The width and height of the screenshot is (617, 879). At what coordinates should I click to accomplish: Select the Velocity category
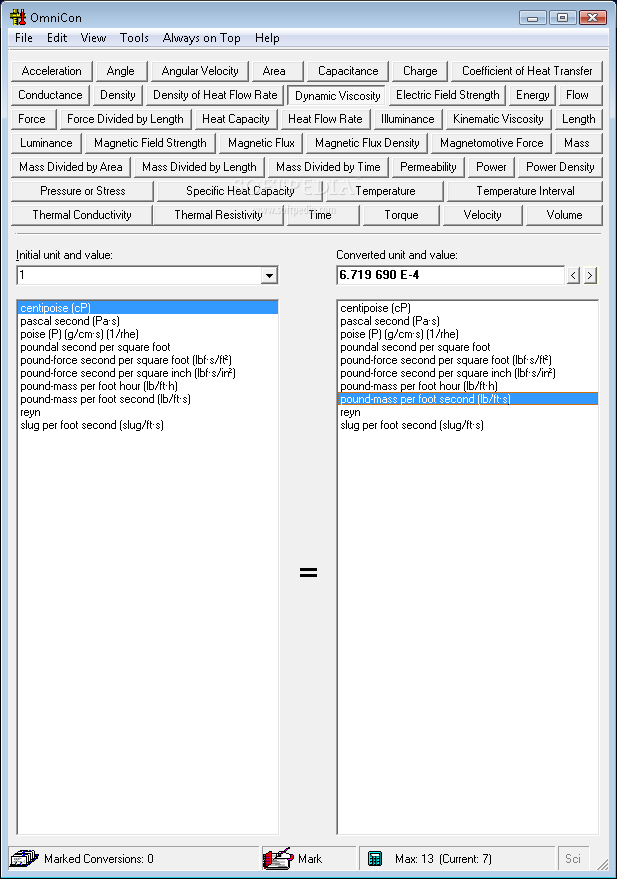[483, 216]
